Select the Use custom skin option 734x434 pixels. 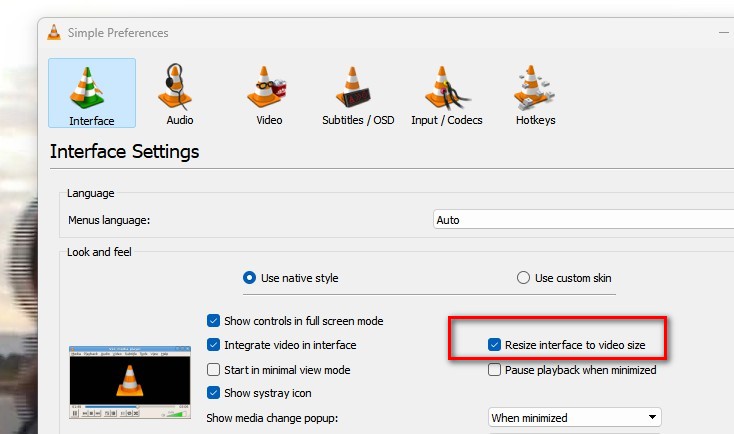coord(564,278)
